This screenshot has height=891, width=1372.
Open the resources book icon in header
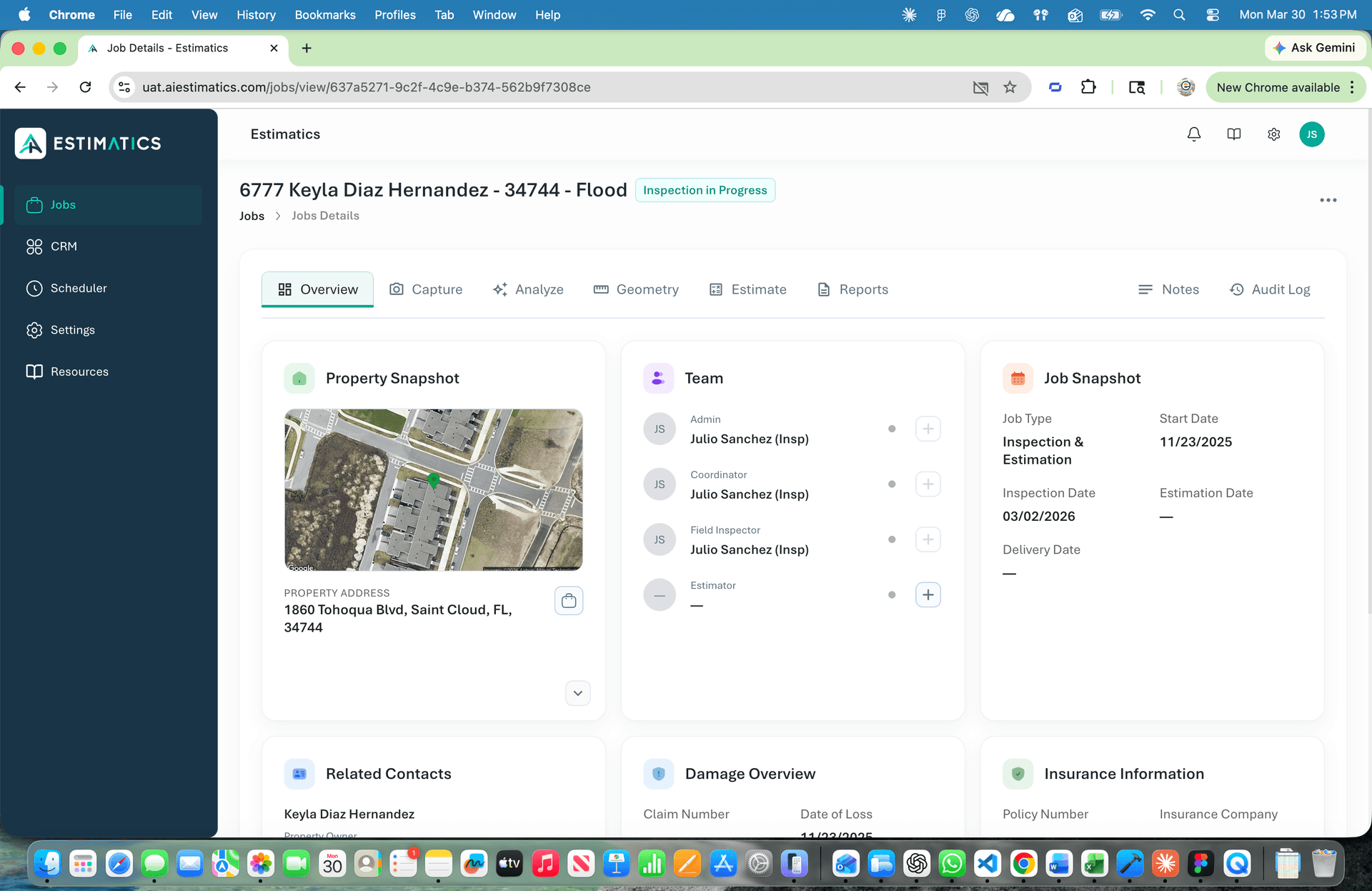(x=1234, y=134)
